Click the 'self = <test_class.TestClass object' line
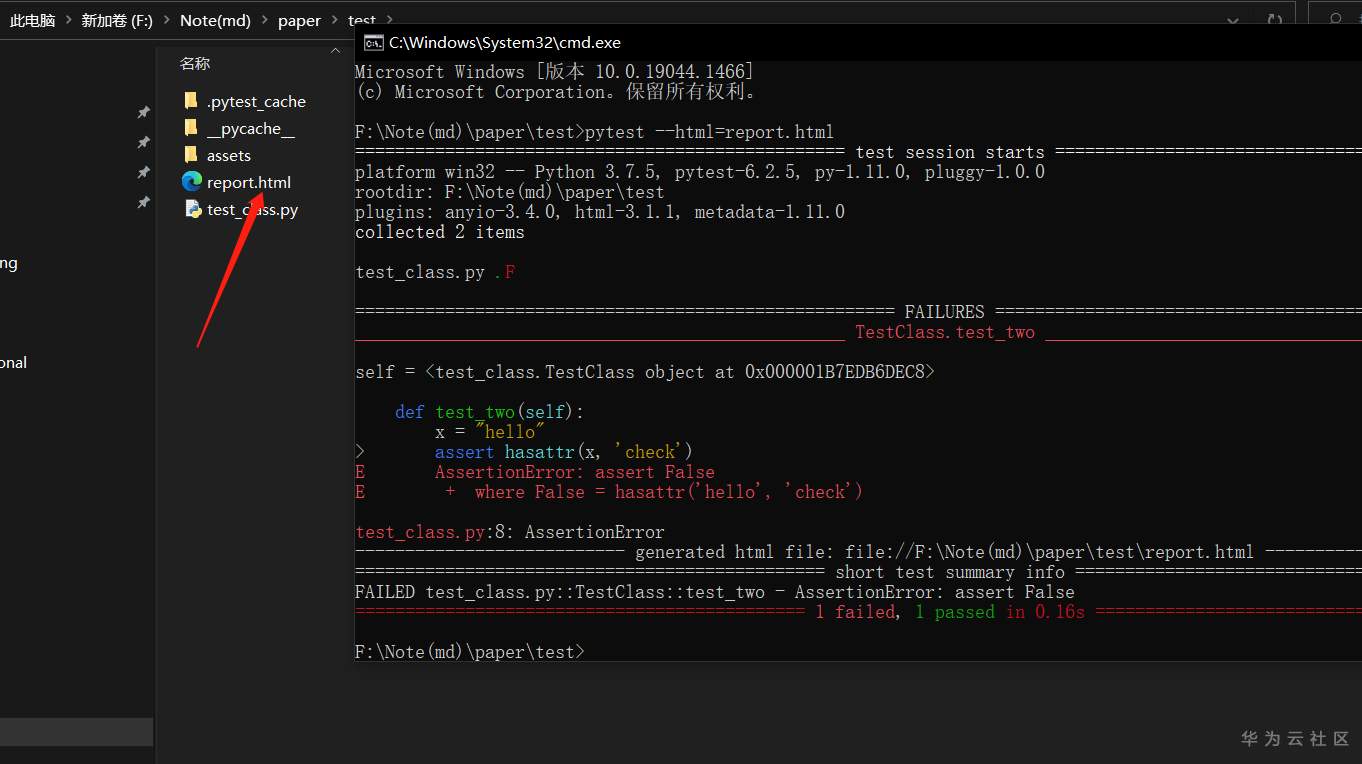The image size is (1362, 764). pos(645,372)
